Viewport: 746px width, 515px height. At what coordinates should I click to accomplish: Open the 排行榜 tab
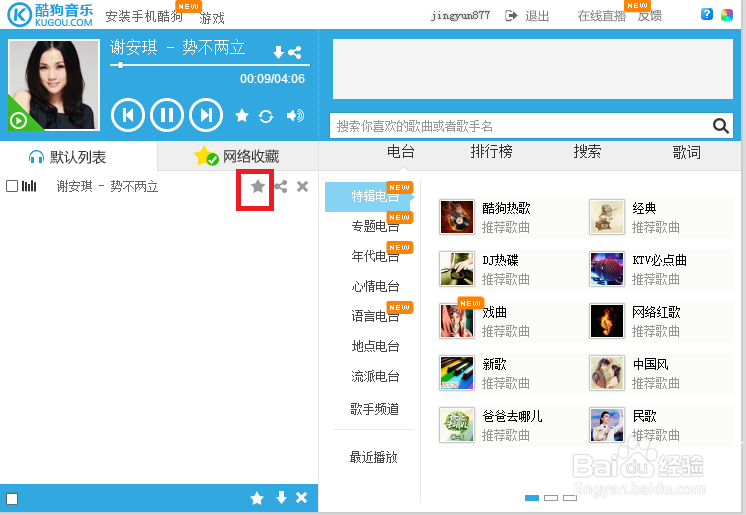[x=491, y=152]
